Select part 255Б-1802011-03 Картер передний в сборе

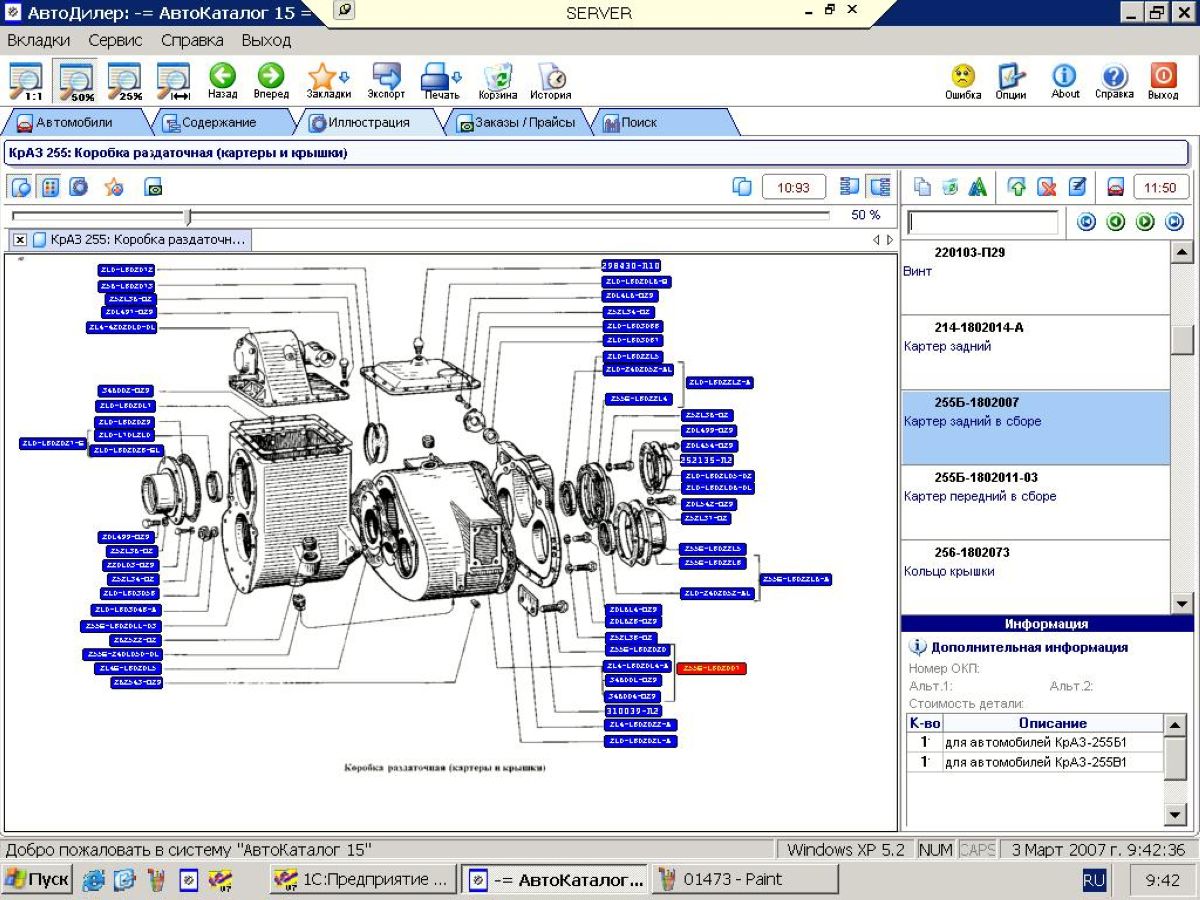[1035, 502]
